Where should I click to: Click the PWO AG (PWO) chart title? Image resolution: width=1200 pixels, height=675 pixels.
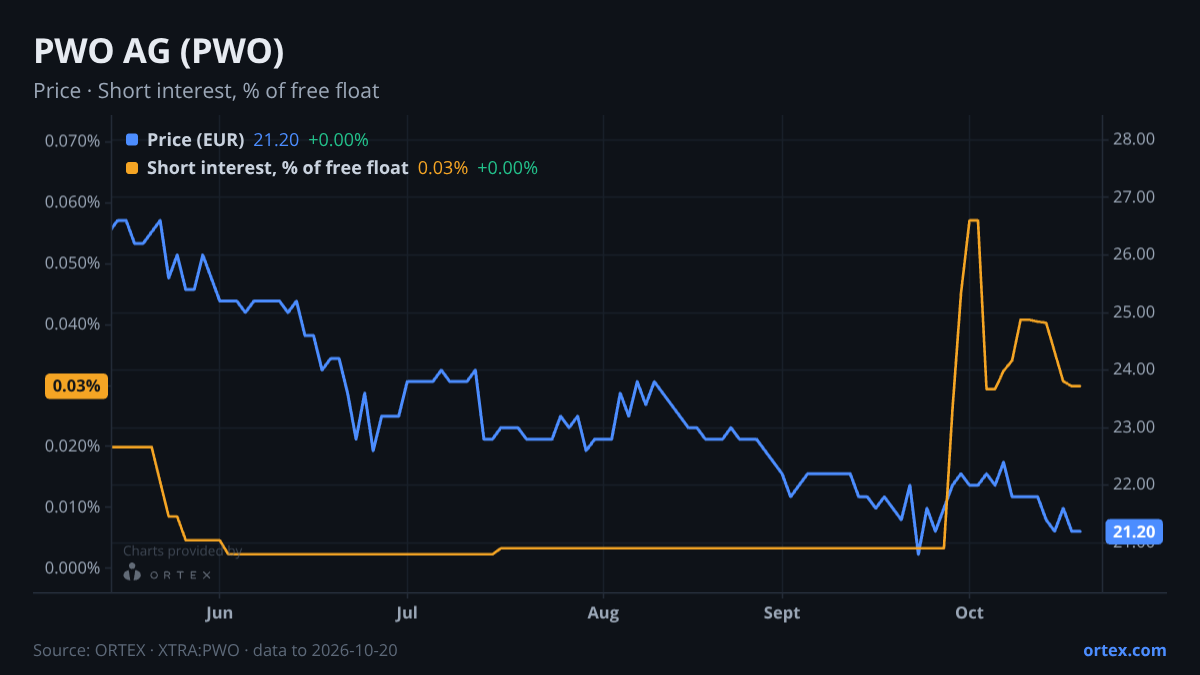click(159, 51)
